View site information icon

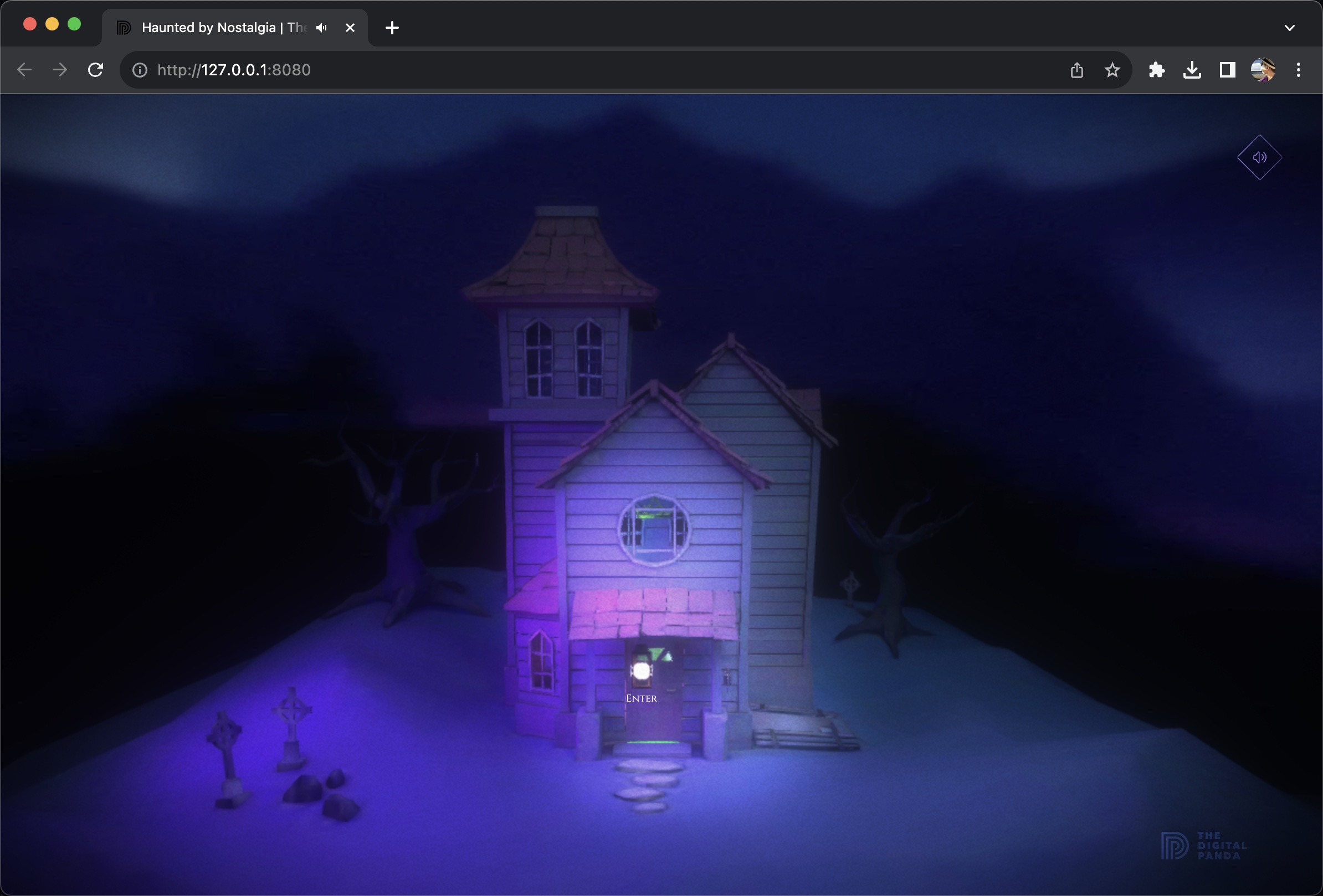(x=140, y=70)
